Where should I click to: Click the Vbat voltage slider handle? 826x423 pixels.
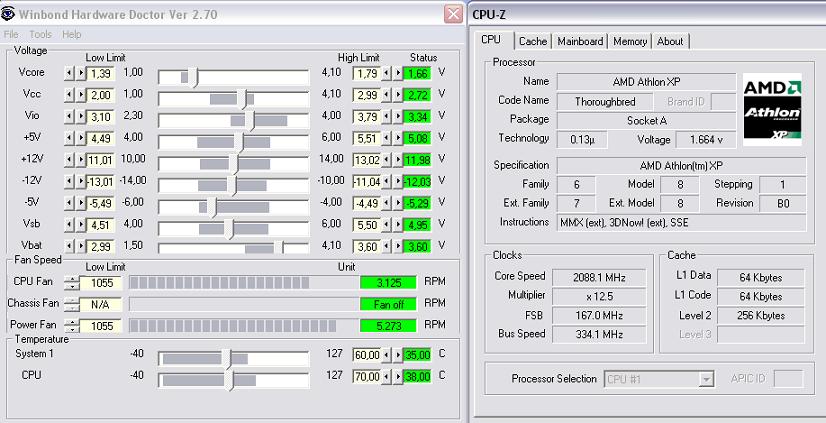279,248
